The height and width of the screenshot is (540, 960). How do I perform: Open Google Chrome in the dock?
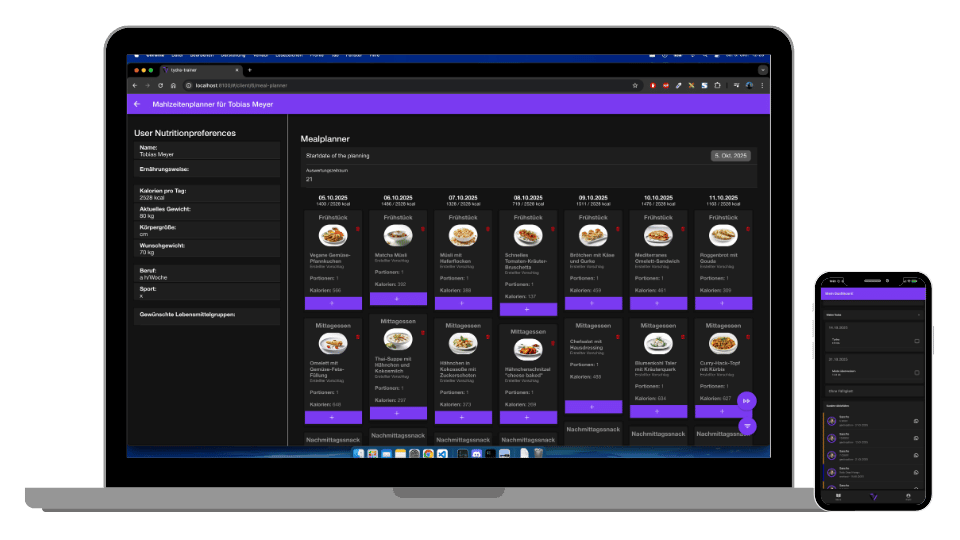[x=428, y=454]
